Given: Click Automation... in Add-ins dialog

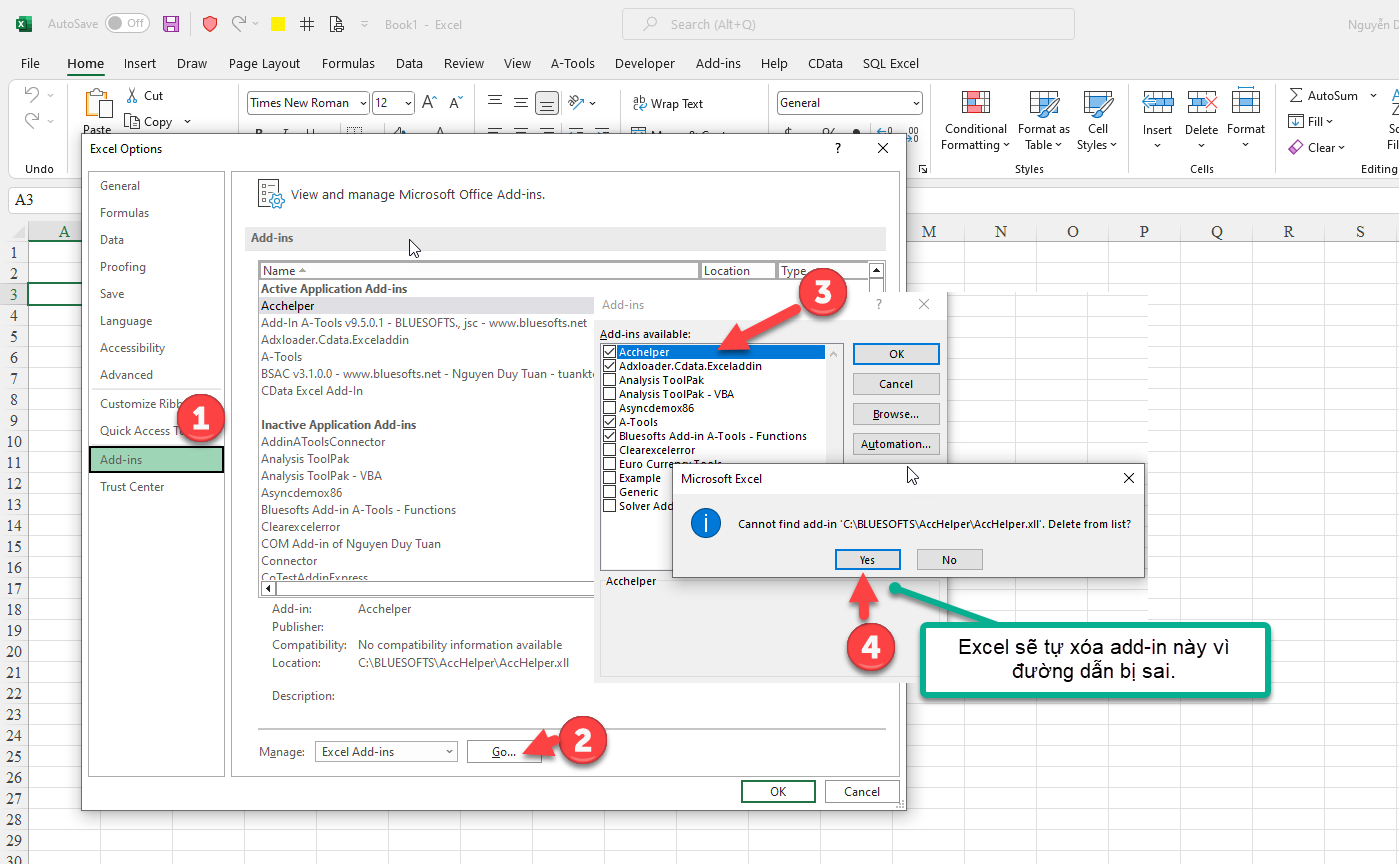Looking at the screenshot, I should [x=896, y=444].
